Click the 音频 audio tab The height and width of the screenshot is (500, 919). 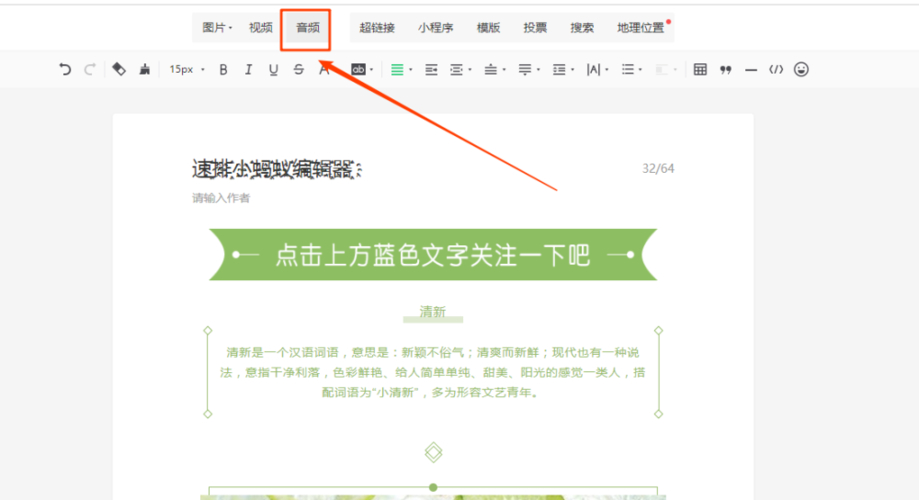point(307,28)
